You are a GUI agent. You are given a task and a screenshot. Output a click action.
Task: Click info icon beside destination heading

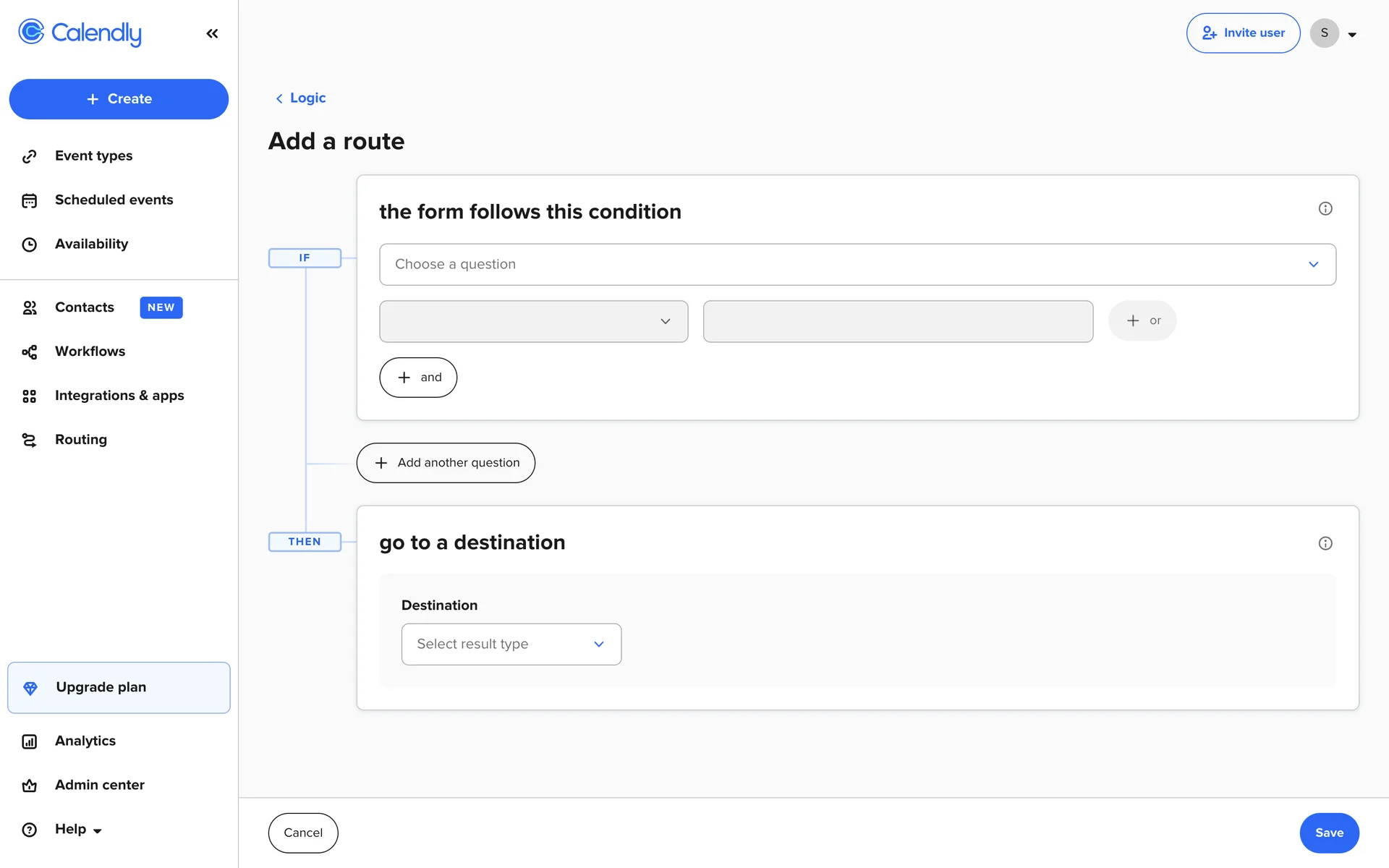point(1325,543)
